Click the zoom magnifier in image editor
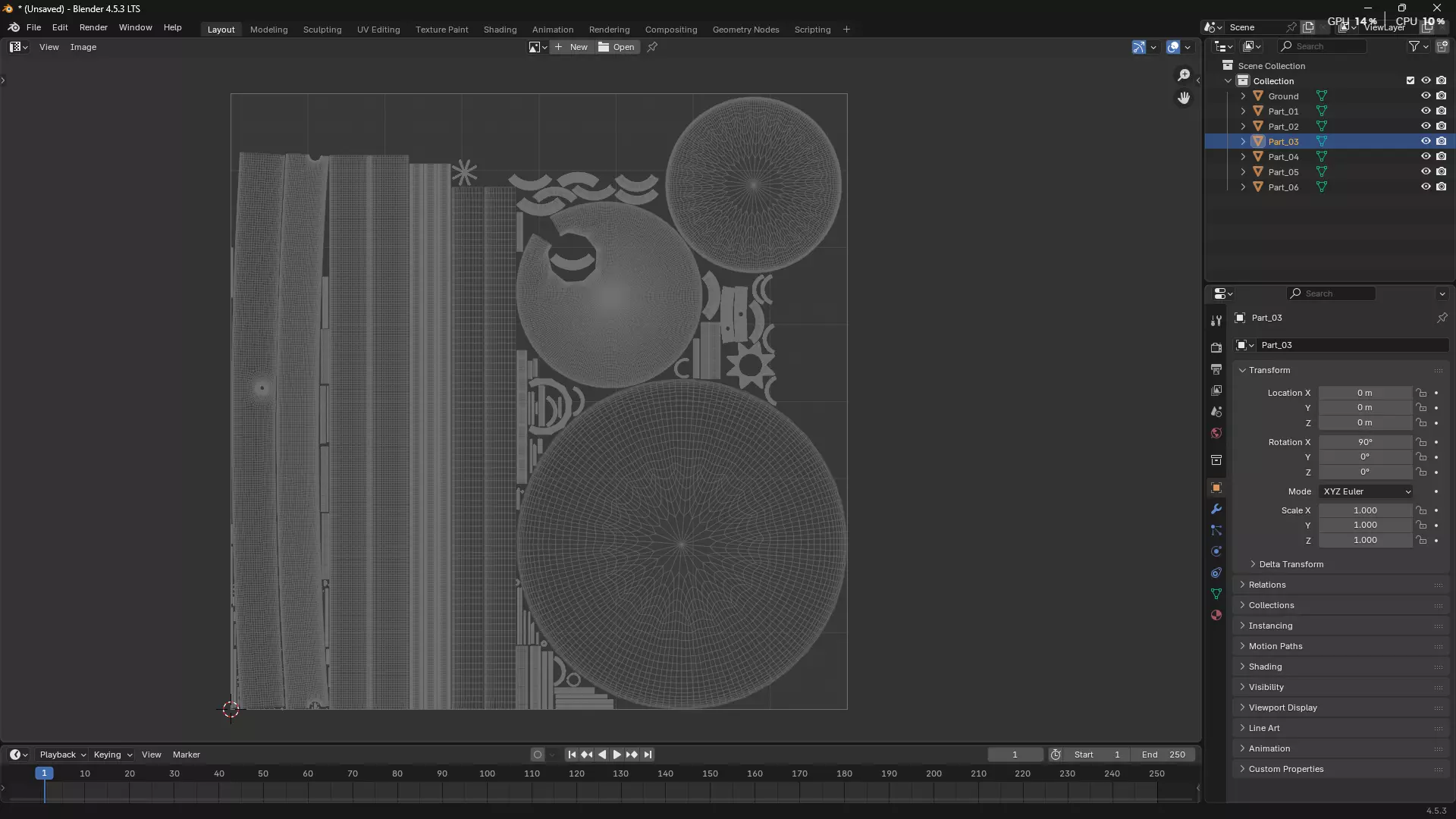The height and width of the screenshot is (819, 1456). click(1184, 74)
